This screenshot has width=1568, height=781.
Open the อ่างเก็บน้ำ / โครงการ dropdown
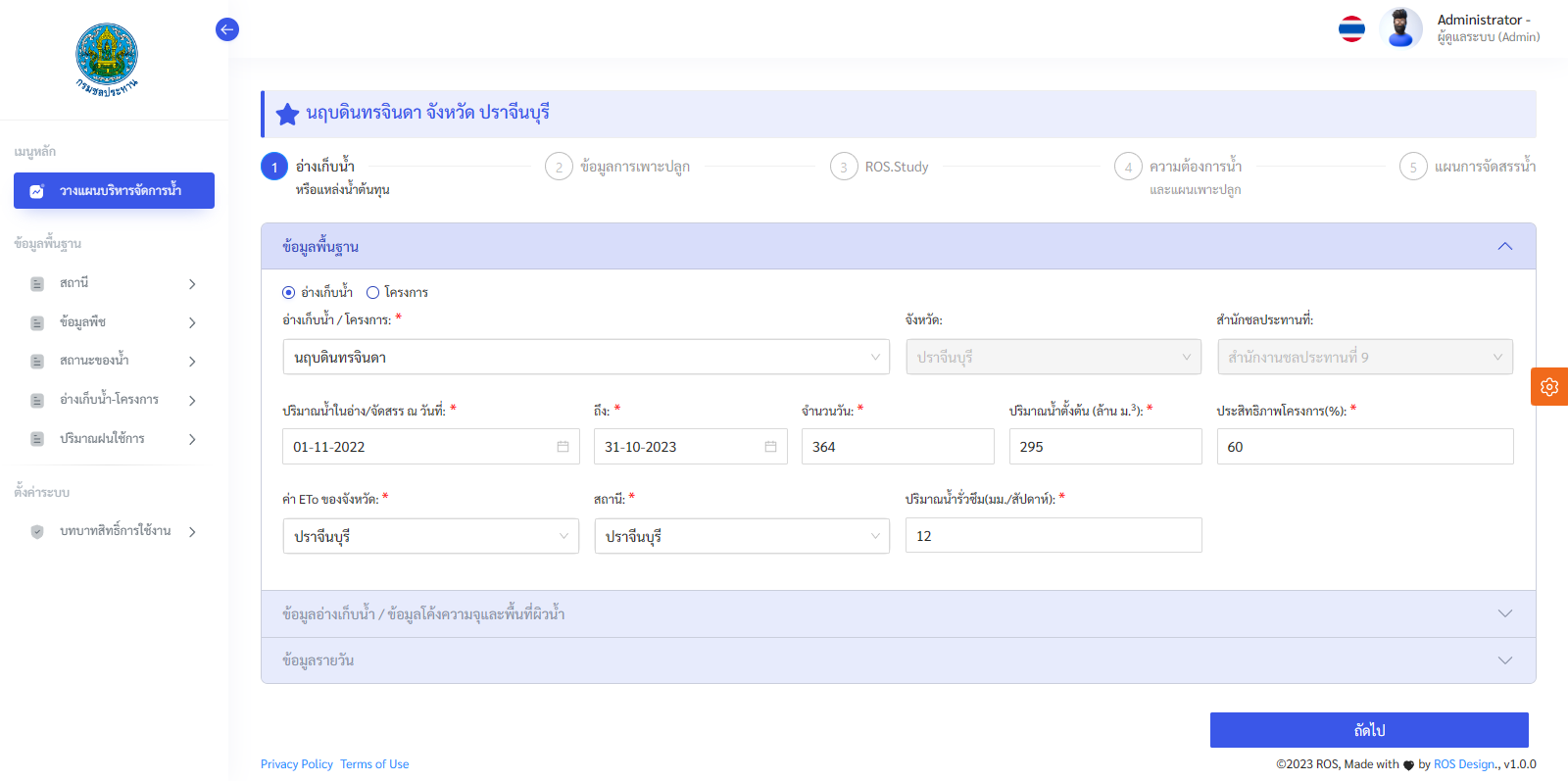click(585, 358)
